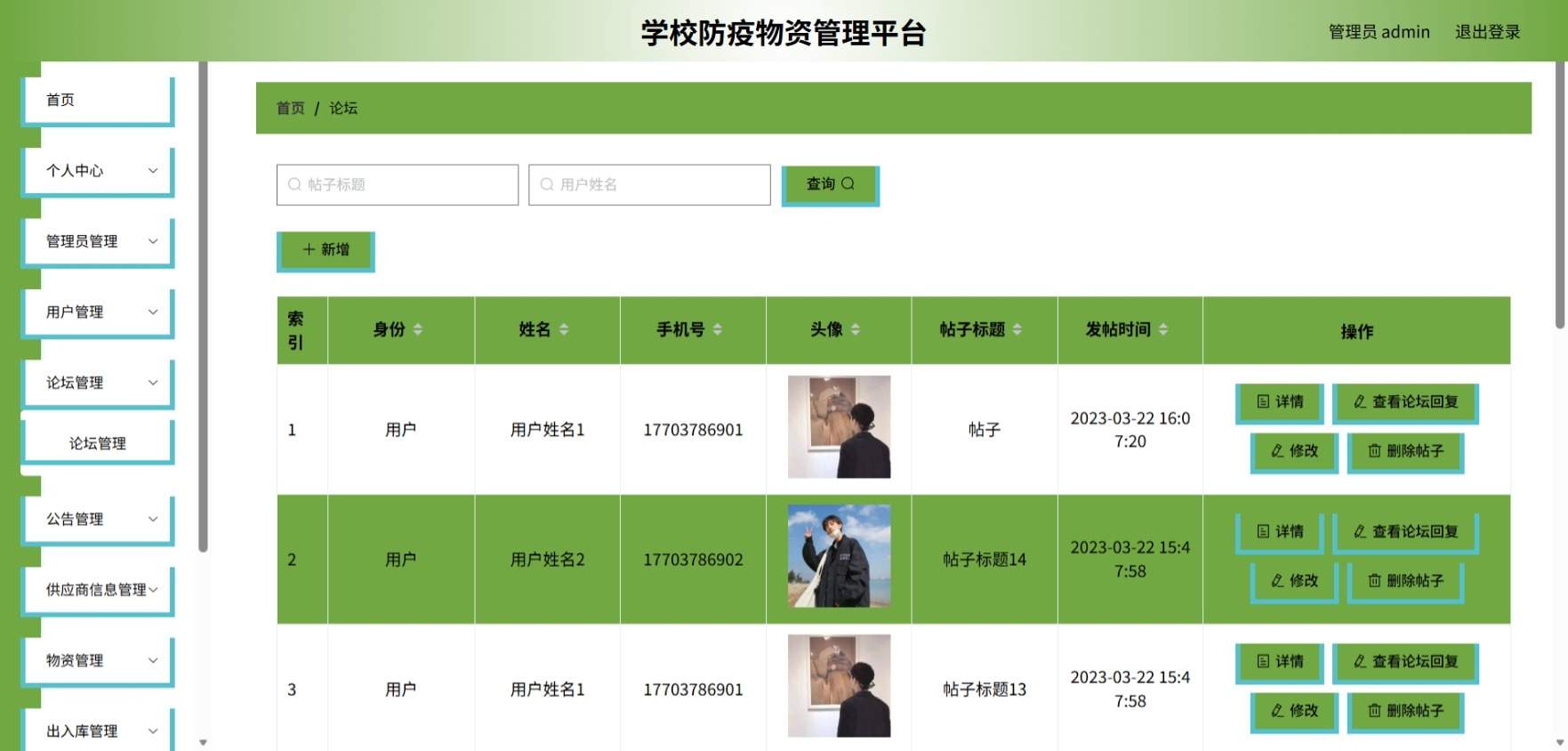Click the sort arrows in 姓名 column header

[564, 330]
